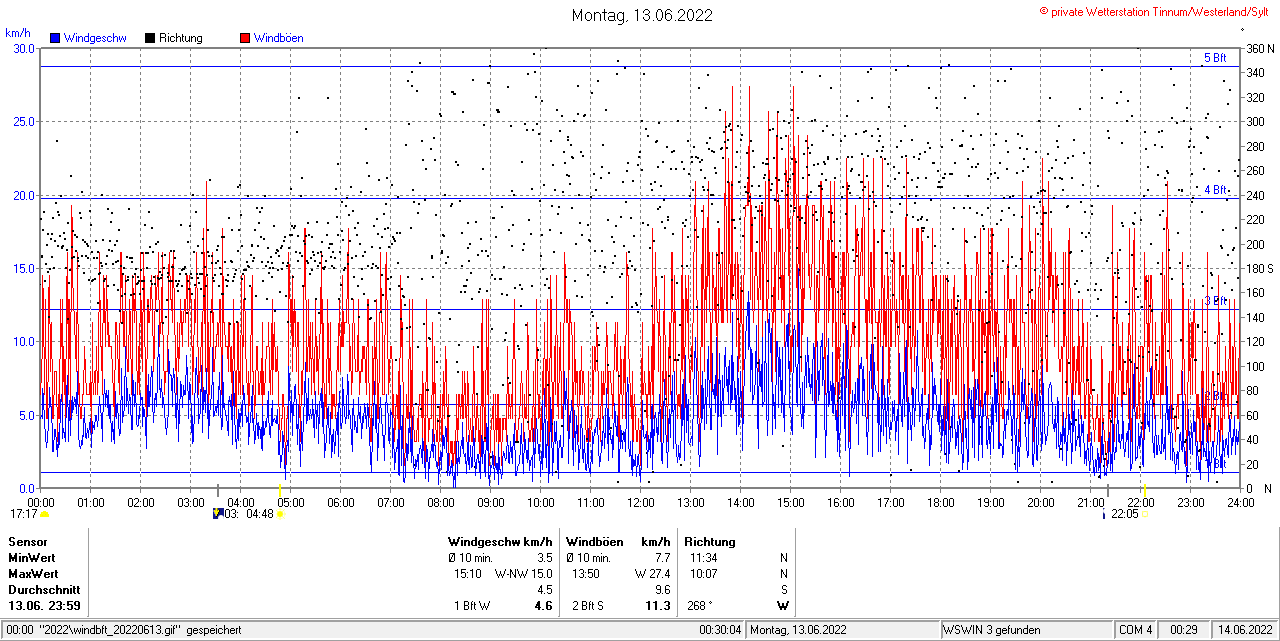Click the 25.0 value on the speed axis

[x=23, y=122]
